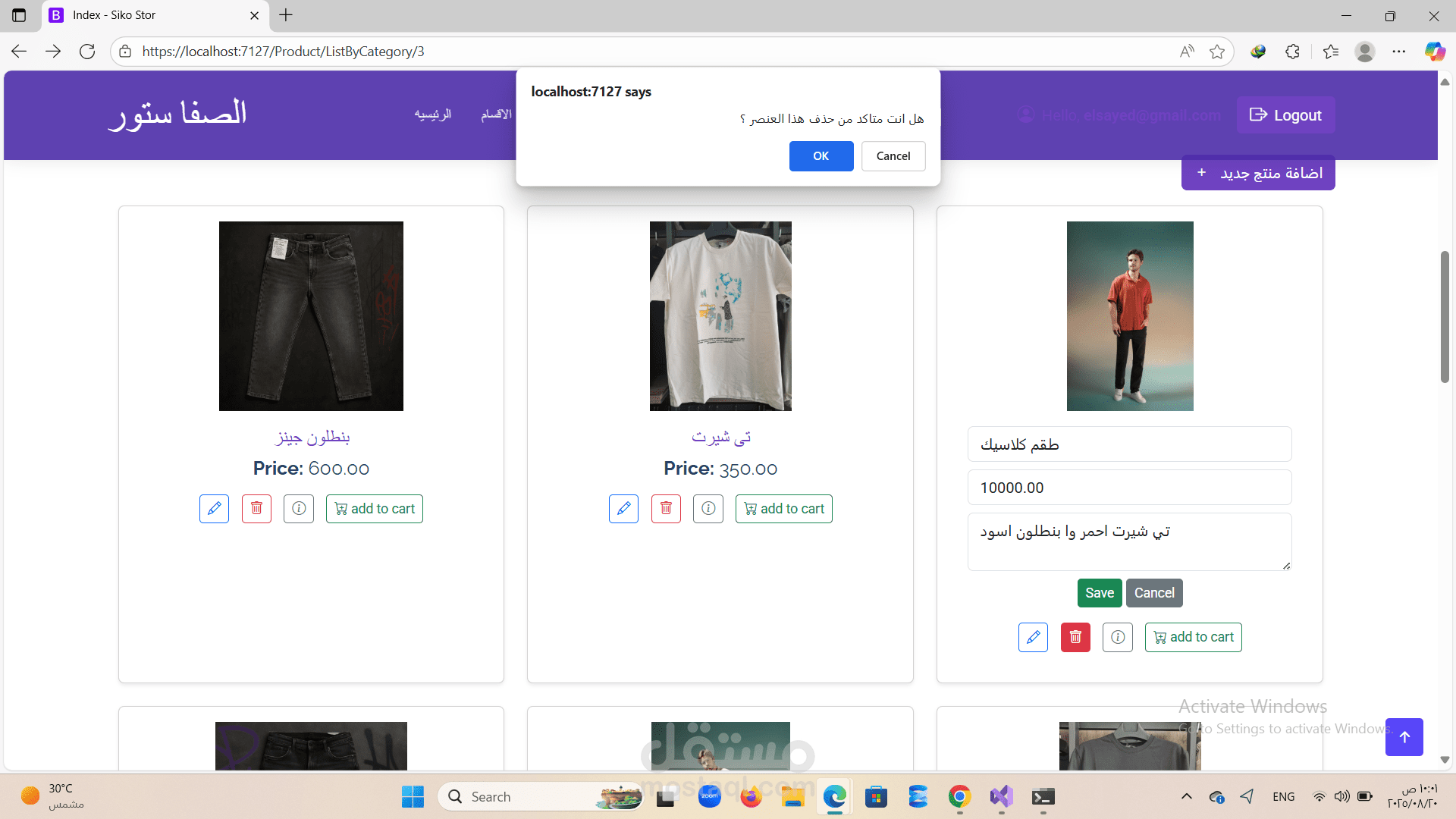Open details info icon for تى شيرت
Screen dimensions: 1456x819
(708, 509)
